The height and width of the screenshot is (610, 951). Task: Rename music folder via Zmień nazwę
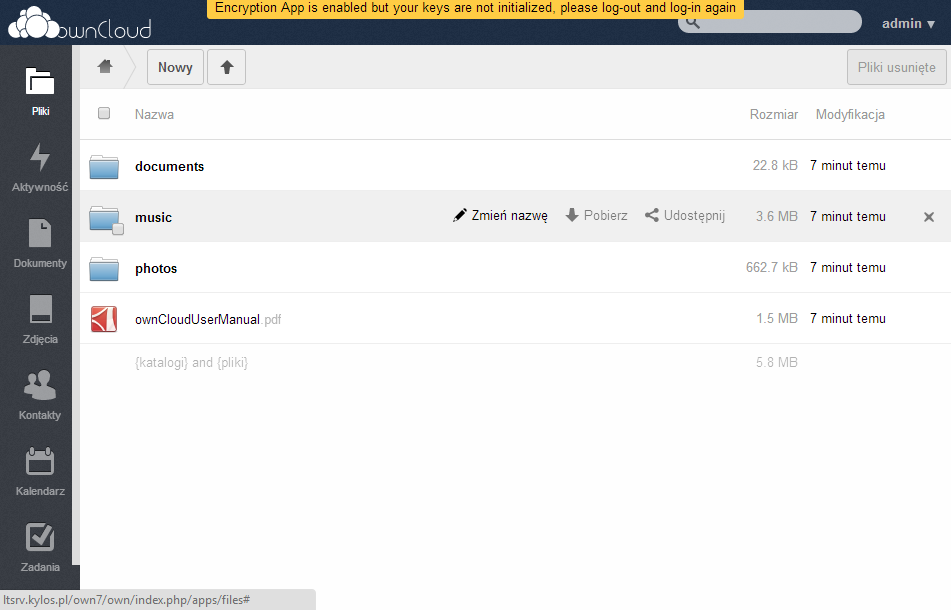coord(500,215)
